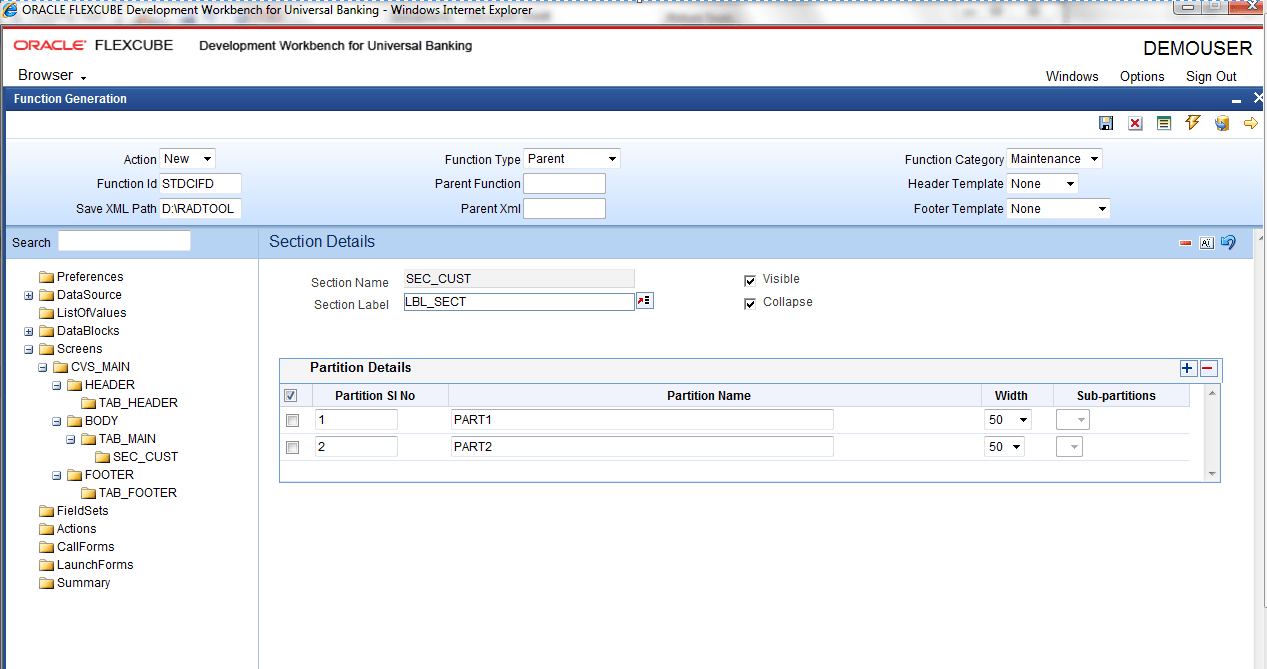Click the Partition Details scroll down arrow

(1212, 474)
